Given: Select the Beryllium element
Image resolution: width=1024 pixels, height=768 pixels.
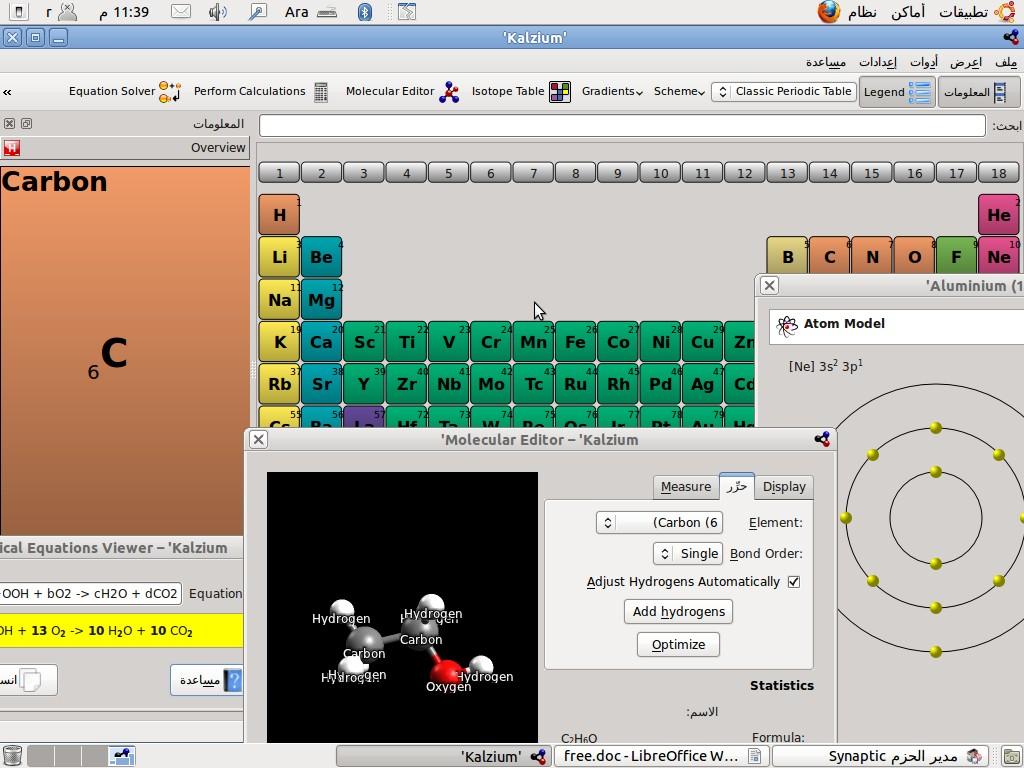Looking at the screenshot, I should tap(321, 257).
